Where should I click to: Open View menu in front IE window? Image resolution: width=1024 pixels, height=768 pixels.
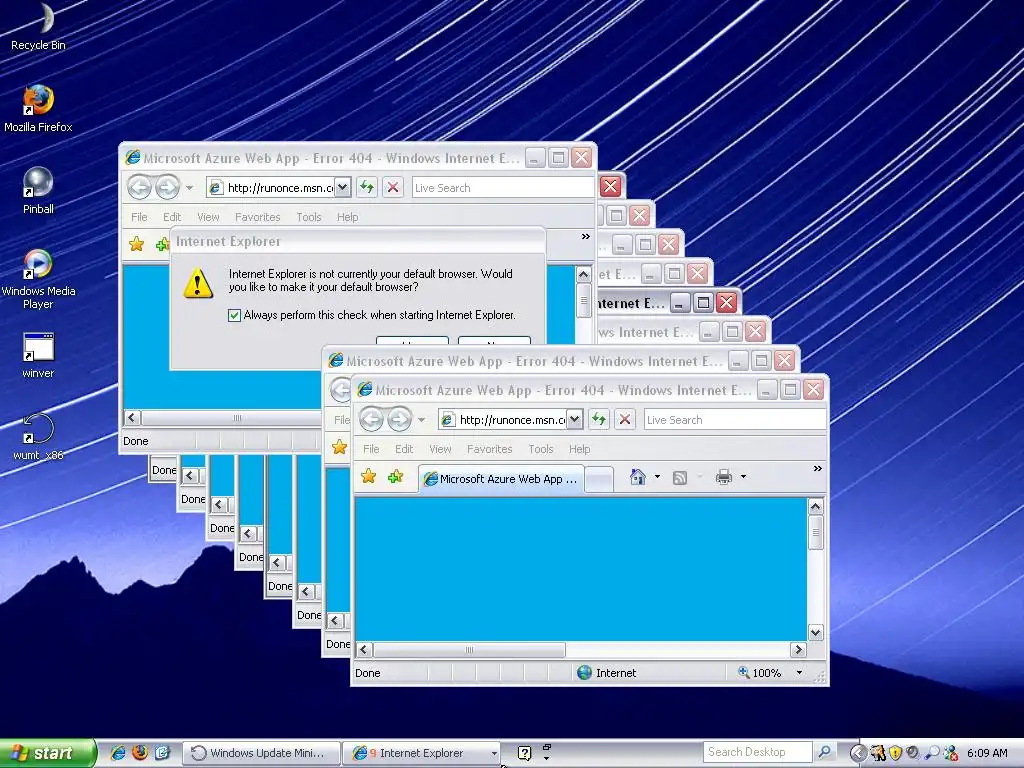coord(440,449)
